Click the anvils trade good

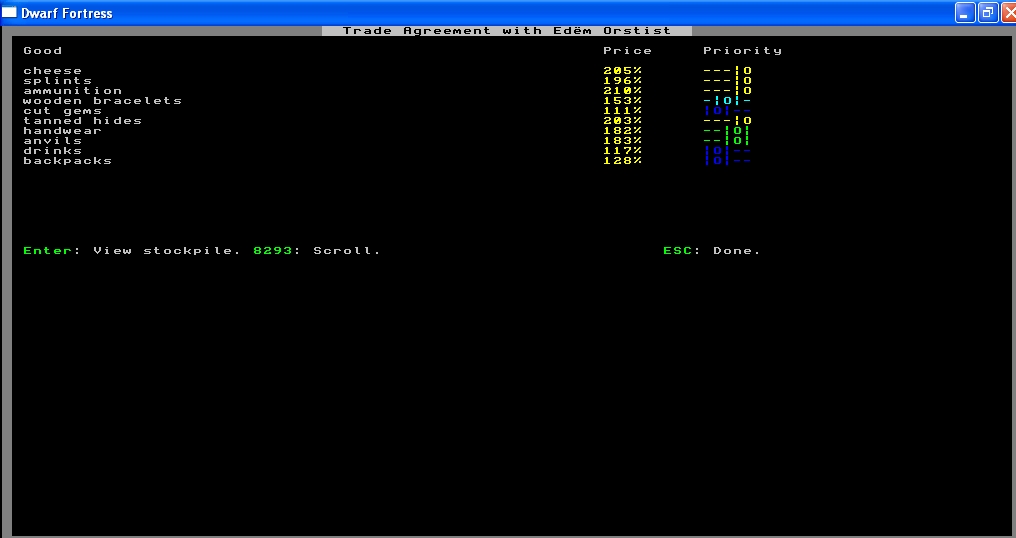point(52,141)
